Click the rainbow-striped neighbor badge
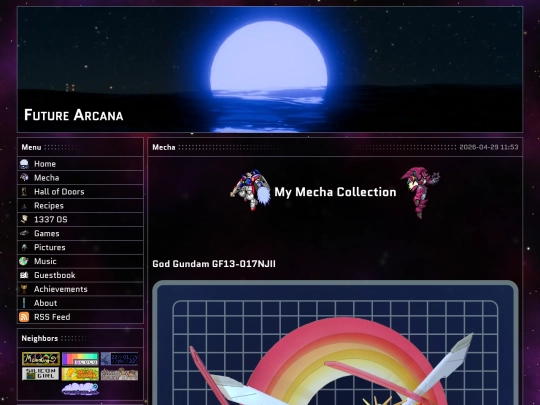The width and height of the screenshot is (540, 405). pos(80,359)
